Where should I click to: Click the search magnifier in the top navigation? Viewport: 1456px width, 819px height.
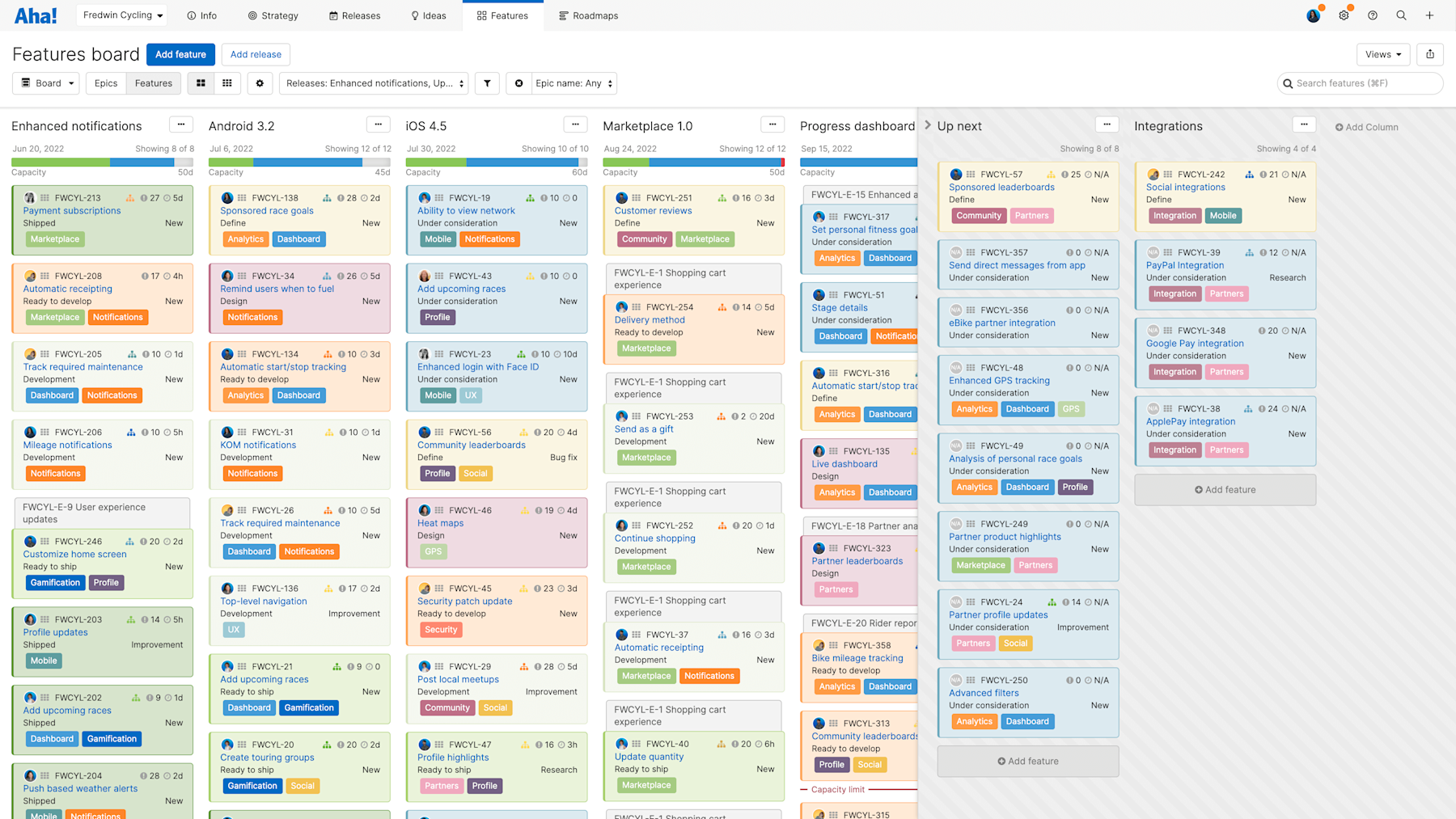click(1402, 15)
